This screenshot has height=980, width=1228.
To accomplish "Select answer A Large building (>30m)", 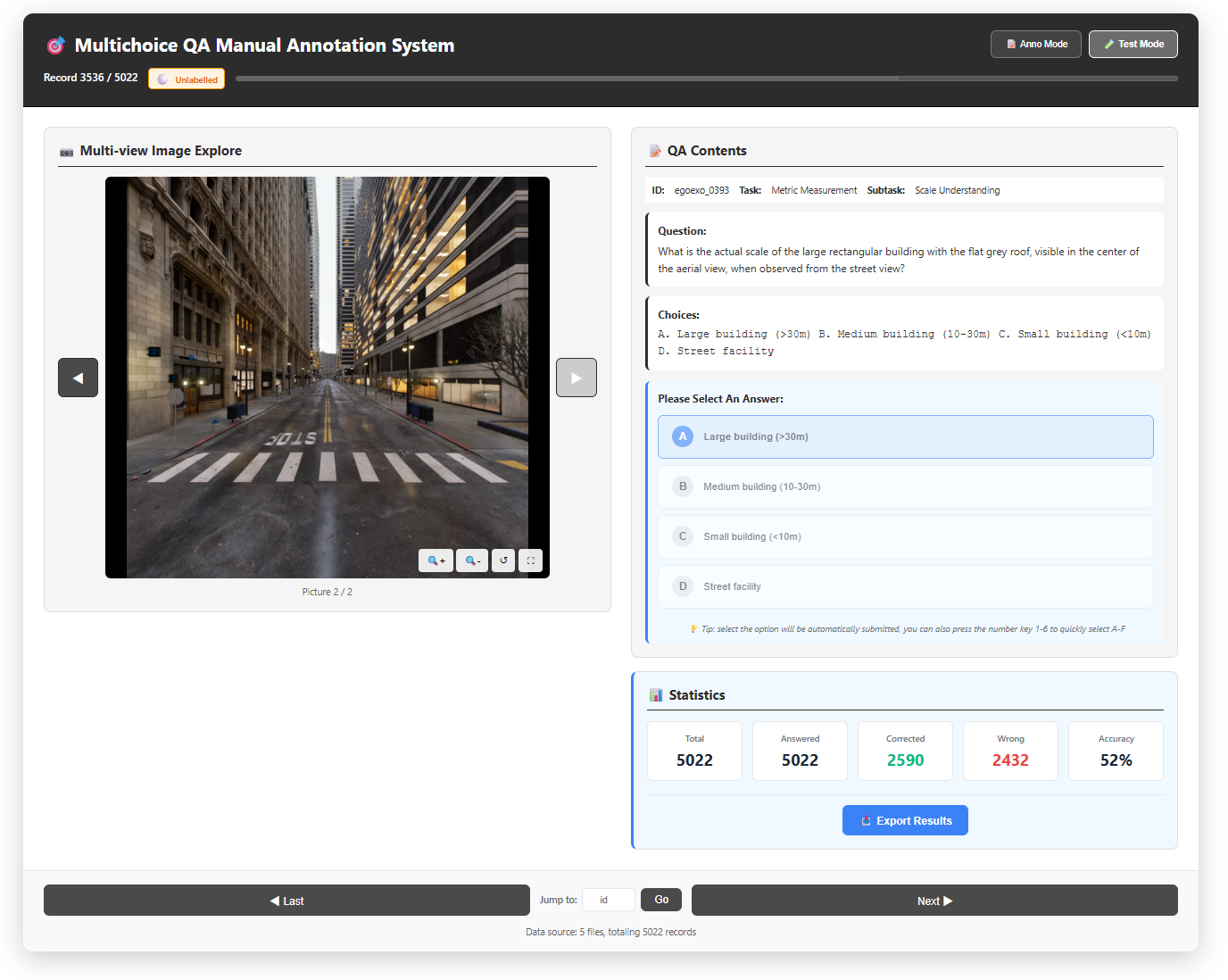I will (x=905, y=436).
